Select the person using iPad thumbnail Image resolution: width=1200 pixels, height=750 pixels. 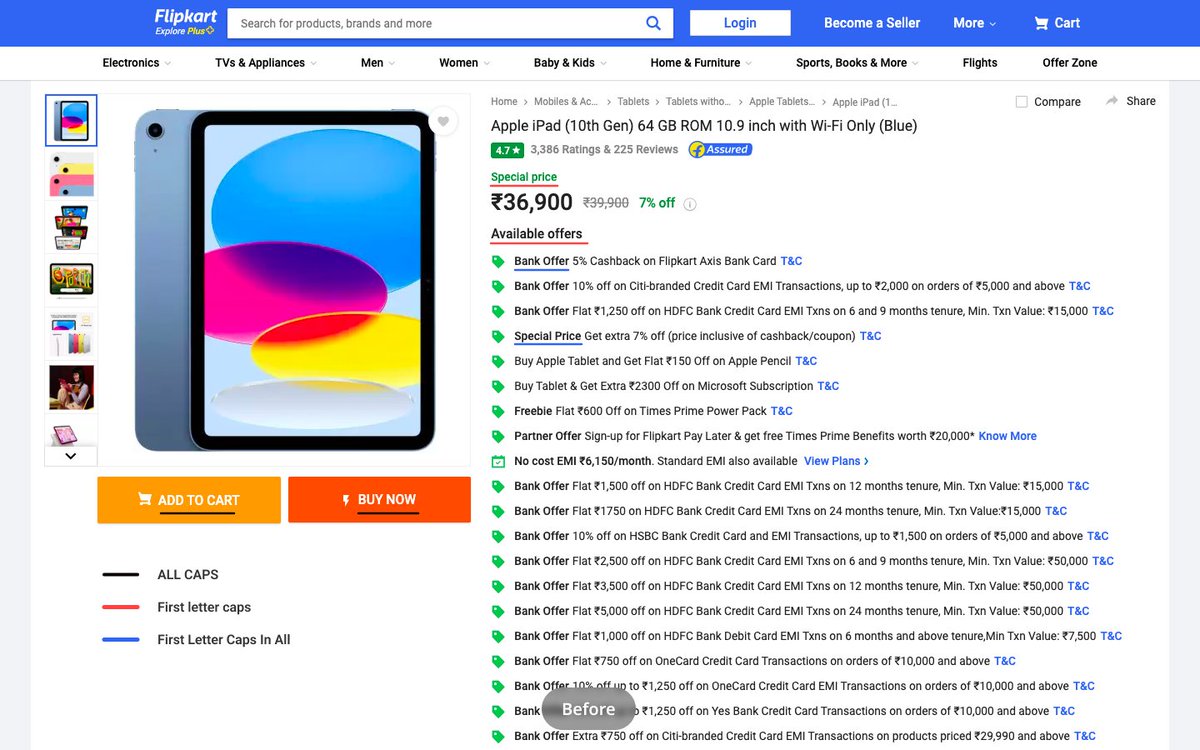71,387
